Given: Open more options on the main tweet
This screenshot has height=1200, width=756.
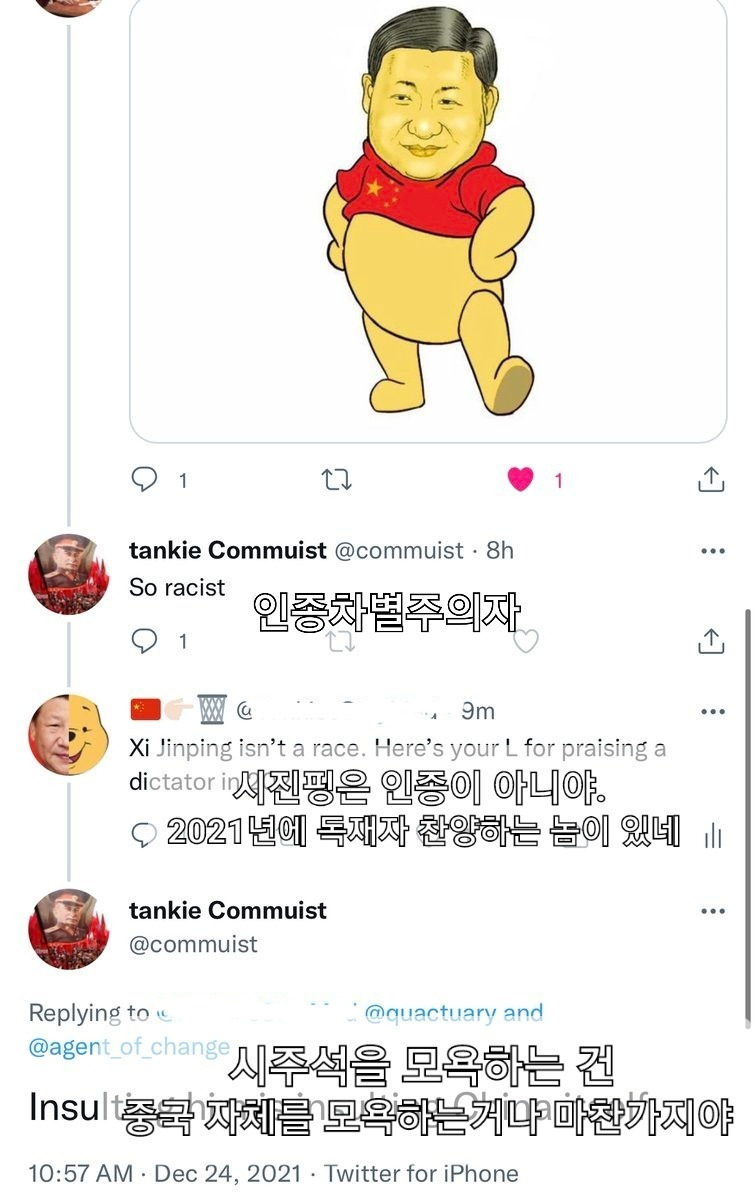Looking at the screenshot, I should coord(713,911).
